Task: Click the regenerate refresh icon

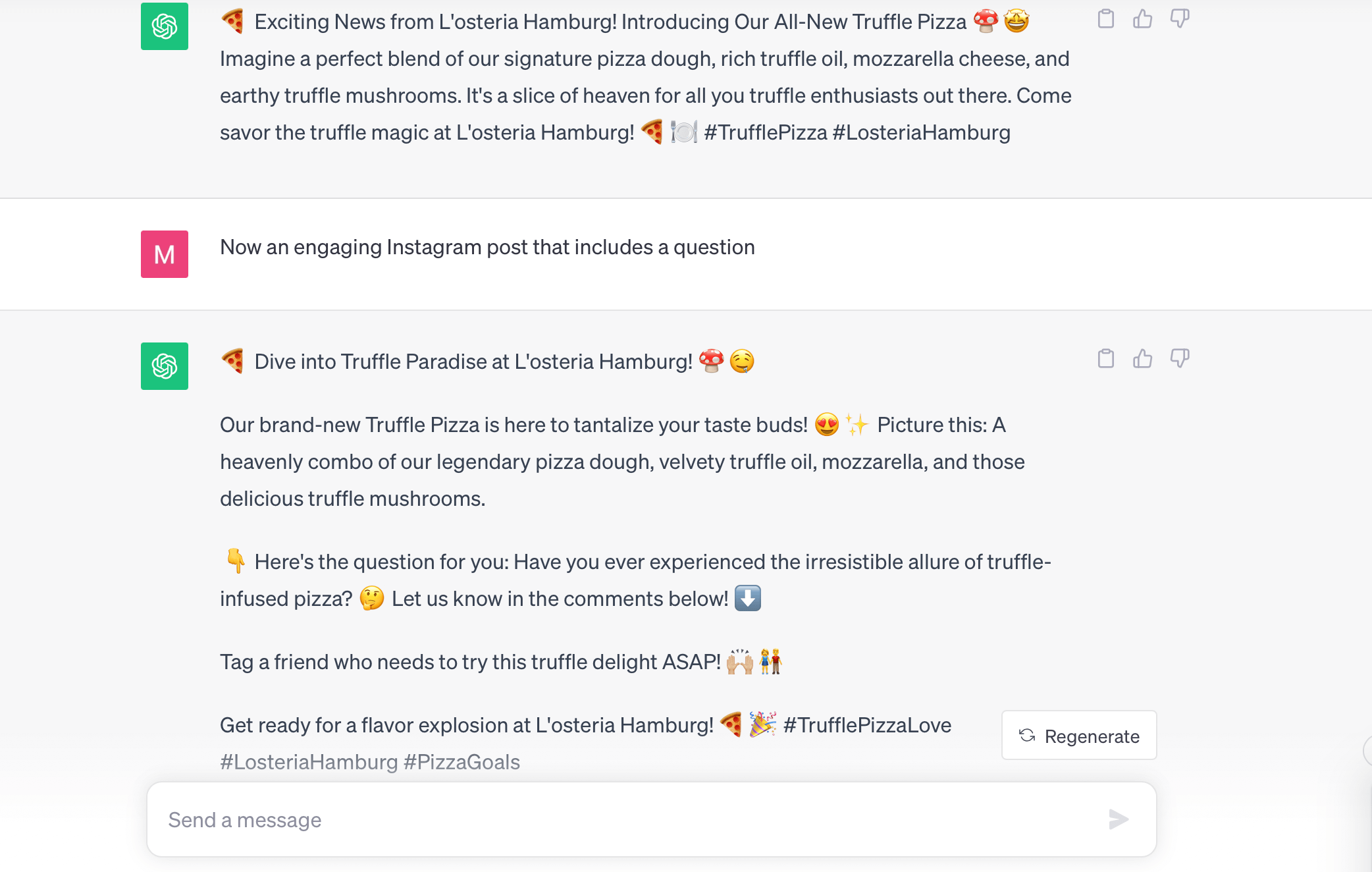Action: point(1028,736)
